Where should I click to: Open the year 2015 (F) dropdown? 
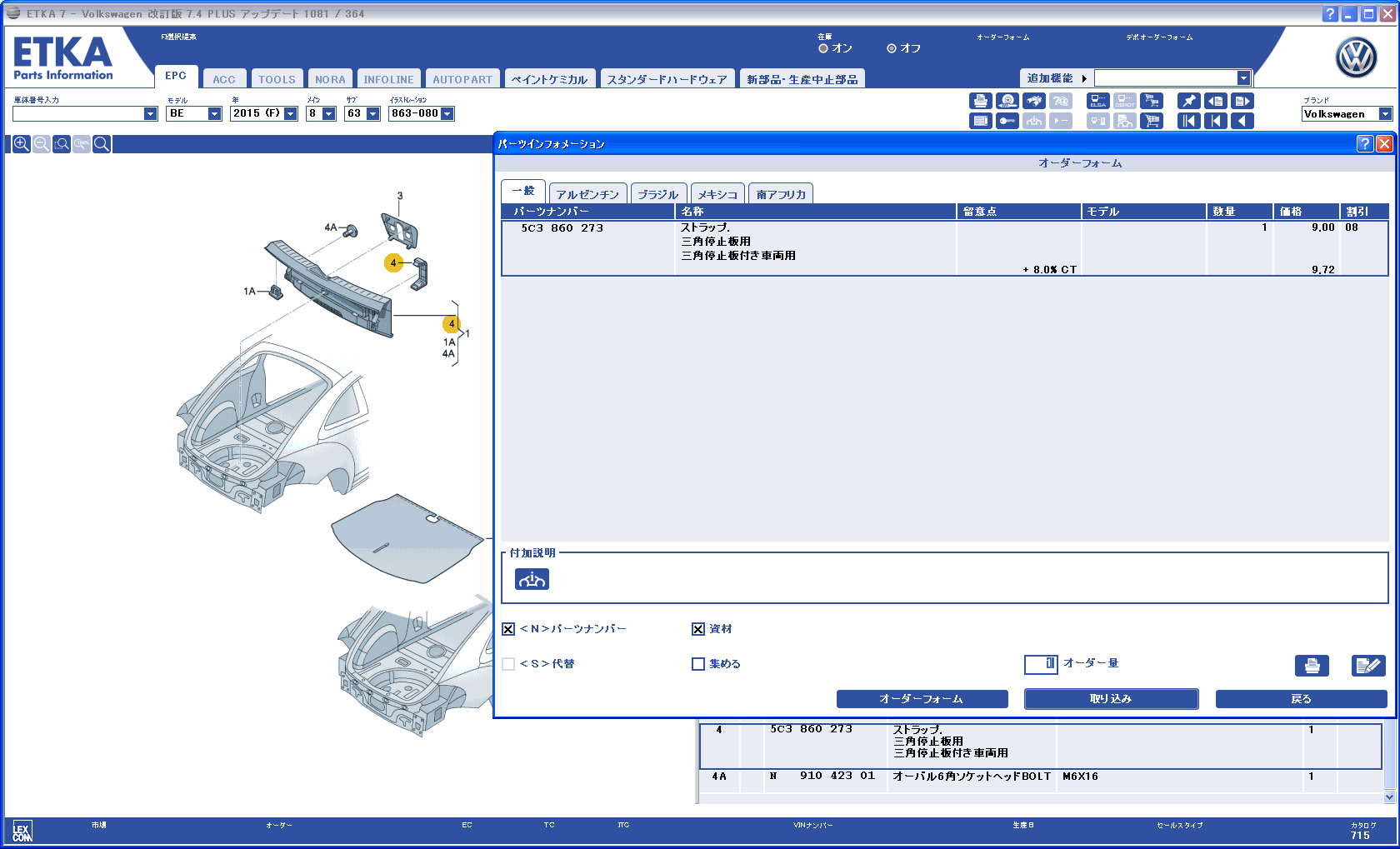[291, 114]
